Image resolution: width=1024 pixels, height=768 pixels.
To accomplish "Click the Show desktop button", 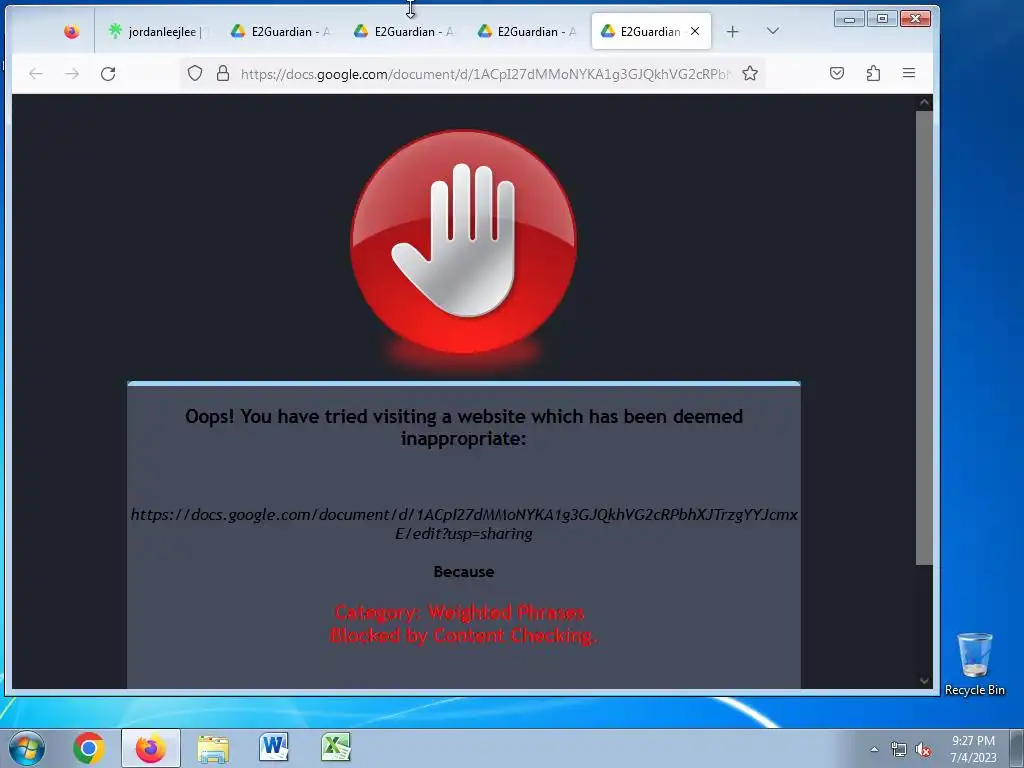I will pos(1017,748).
